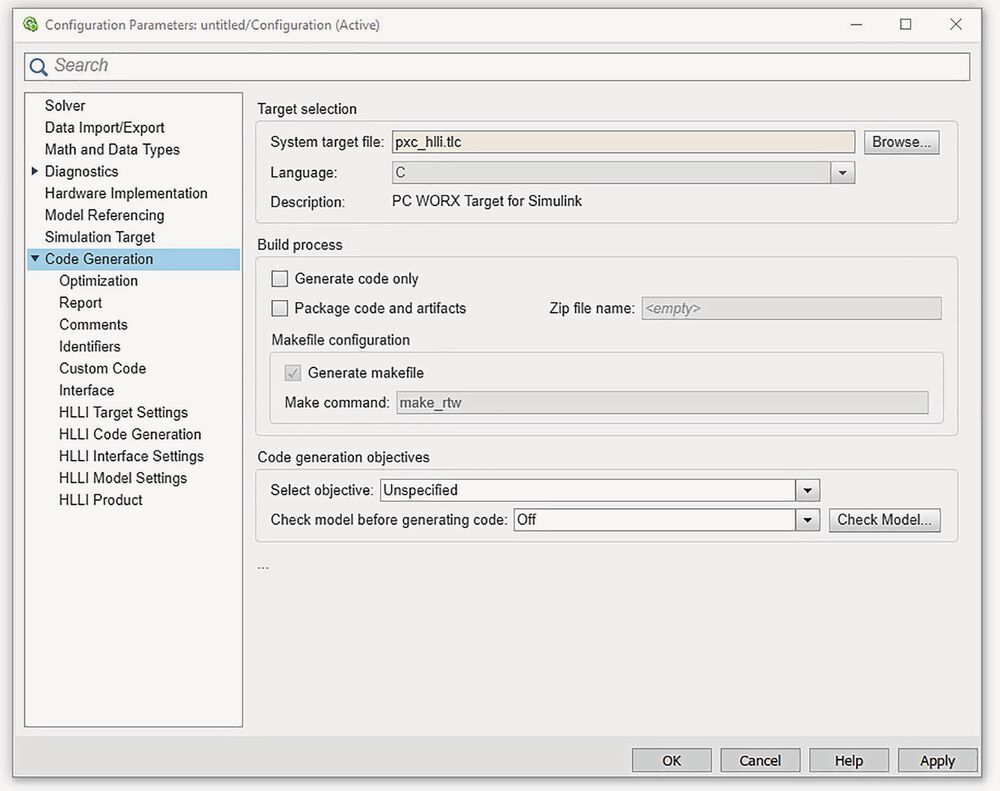Select HLLI Target Settings
1000x791 pixels.
point(123,412)
